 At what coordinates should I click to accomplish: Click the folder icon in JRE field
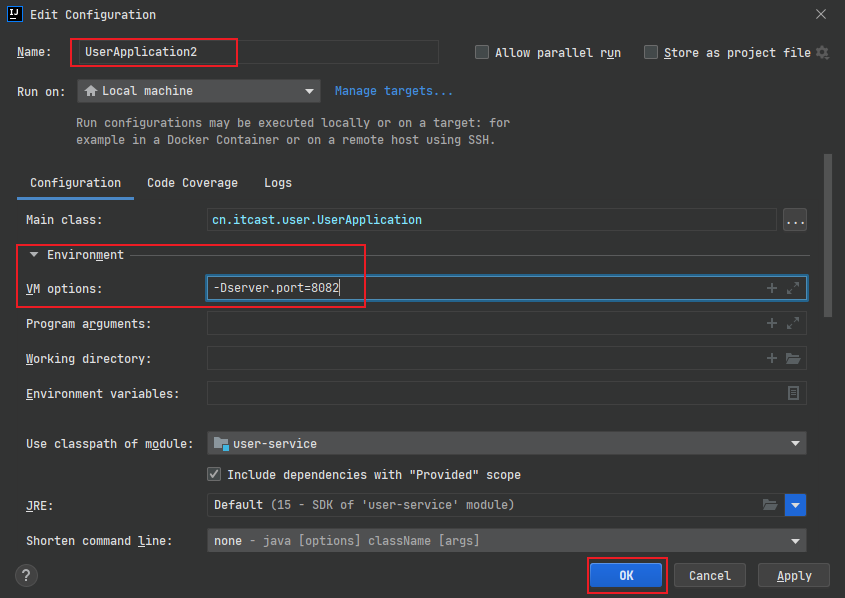(770, 505)
